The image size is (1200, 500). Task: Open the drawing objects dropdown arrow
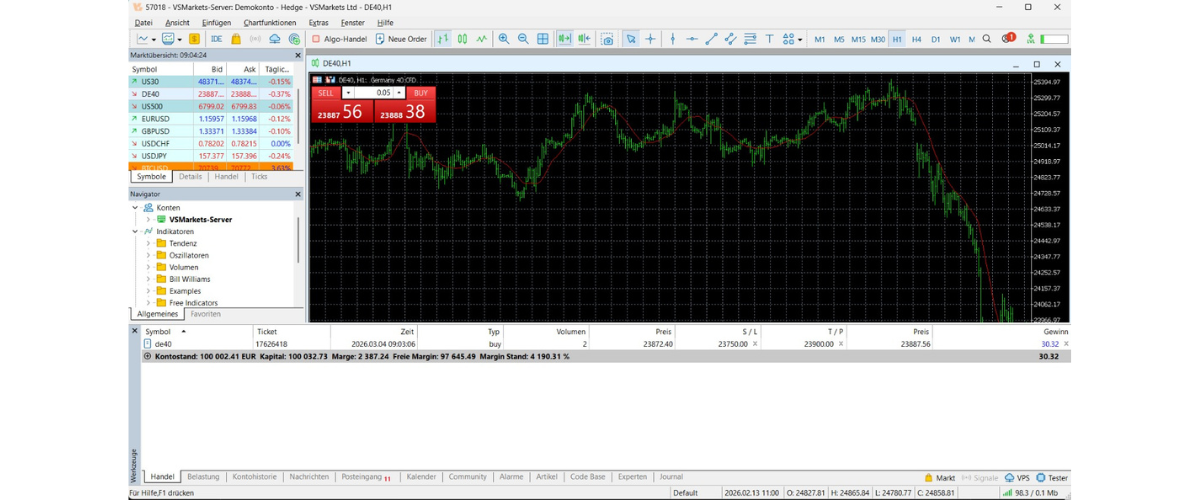[800, 39]
